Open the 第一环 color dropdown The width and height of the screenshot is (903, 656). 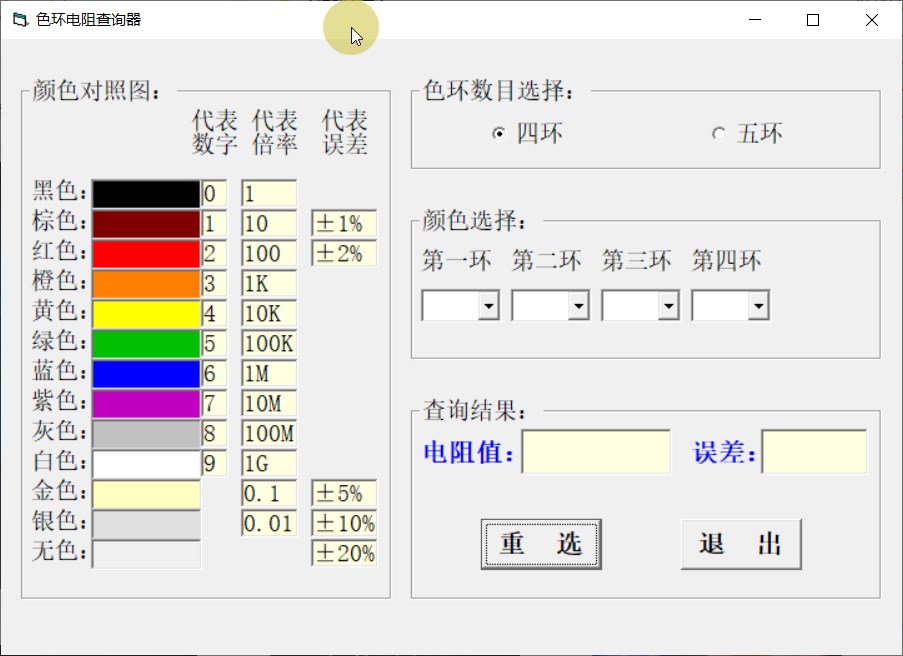486,304
